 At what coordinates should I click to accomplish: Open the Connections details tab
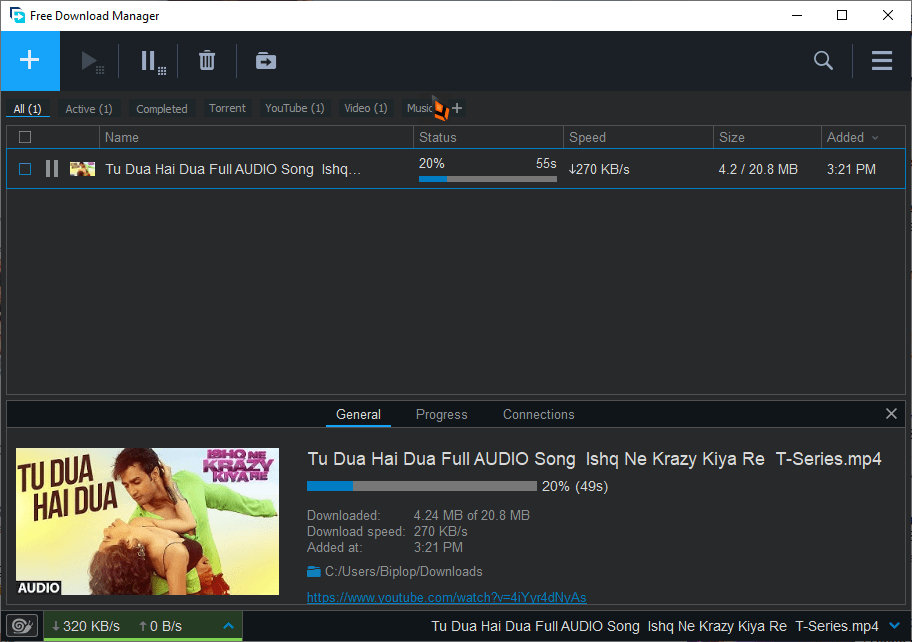pos(539,415)
